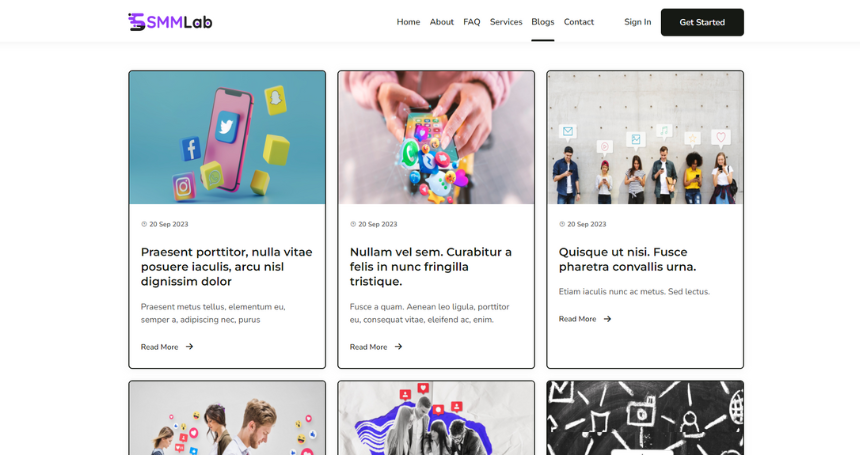Click clock icon on third blog card
Image resolution: width=860 pixels, height=455 pixels.
(562, 224)
